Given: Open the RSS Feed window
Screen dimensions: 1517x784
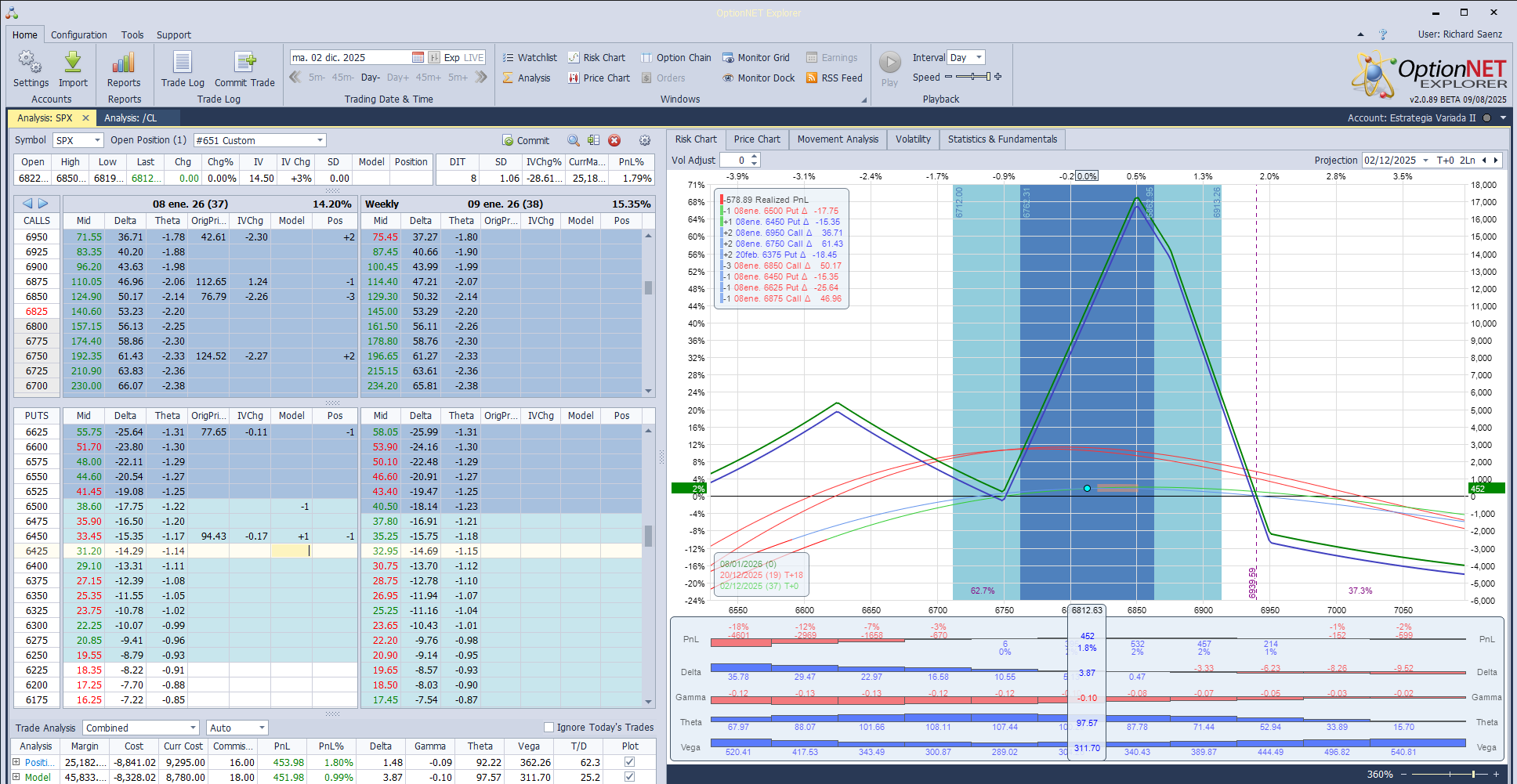Looking at the screenshot, I should click(x=835, y=78).
